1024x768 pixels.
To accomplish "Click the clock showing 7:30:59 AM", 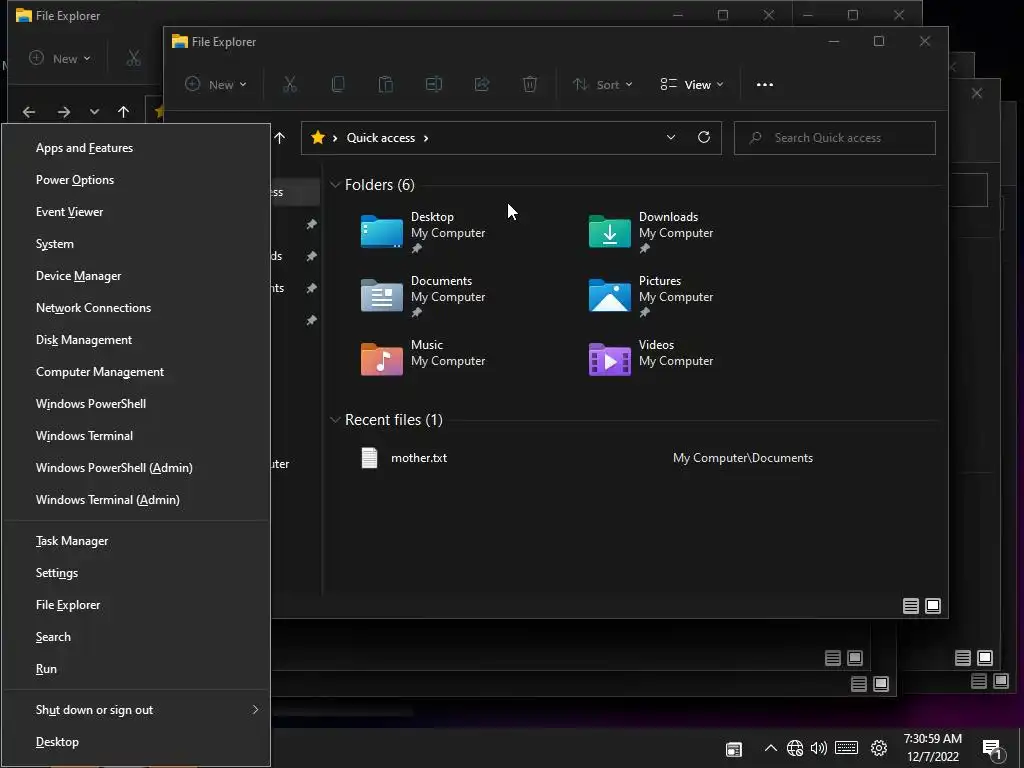I will click(x=933, y=739).
